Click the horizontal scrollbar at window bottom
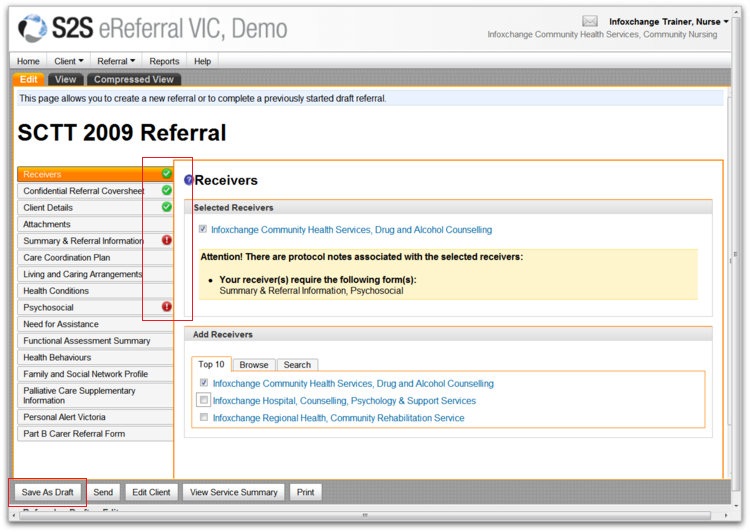Screen dimensions: 750x532 tap(364, 515)
